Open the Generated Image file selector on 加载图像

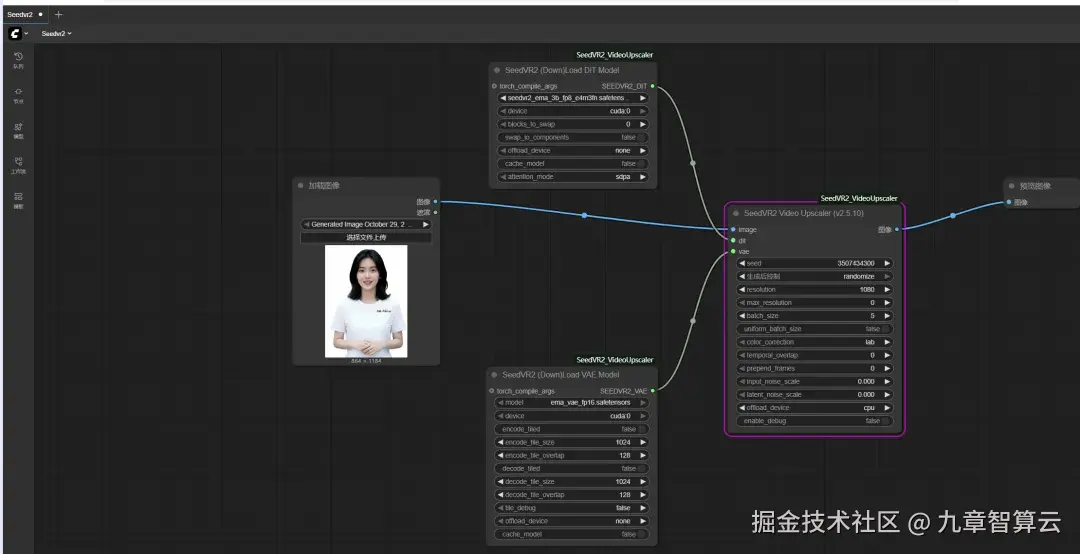coord(366,224)
